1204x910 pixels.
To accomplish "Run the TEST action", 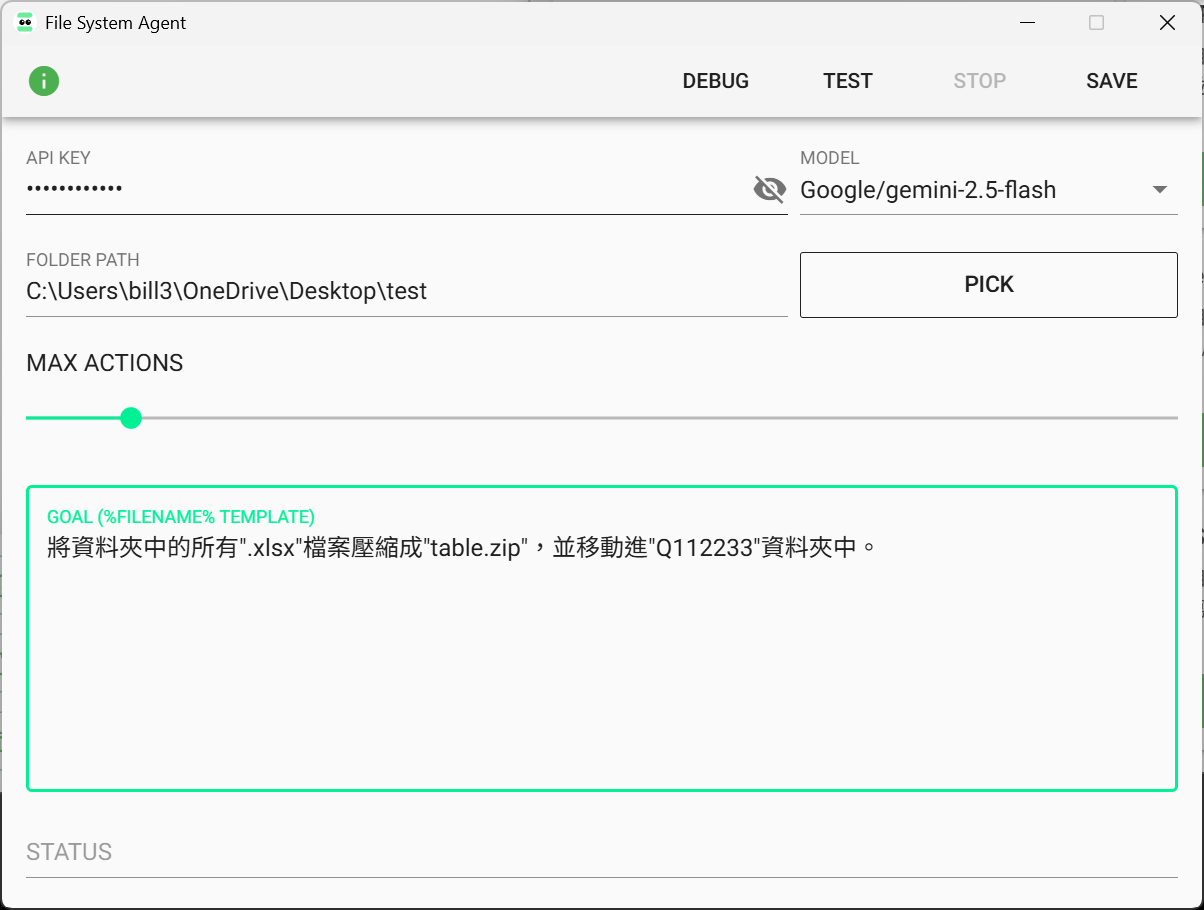I will (847, 81).
